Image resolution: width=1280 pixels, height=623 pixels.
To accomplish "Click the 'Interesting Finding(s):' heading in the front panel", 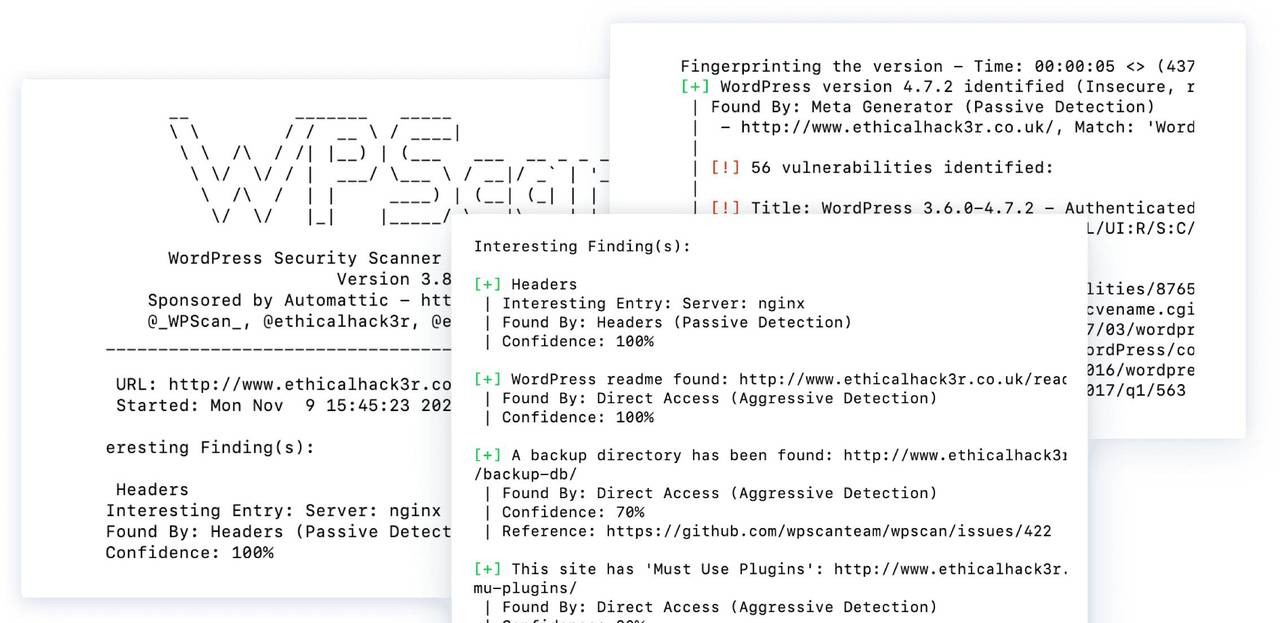I will [x=582, y=246].
